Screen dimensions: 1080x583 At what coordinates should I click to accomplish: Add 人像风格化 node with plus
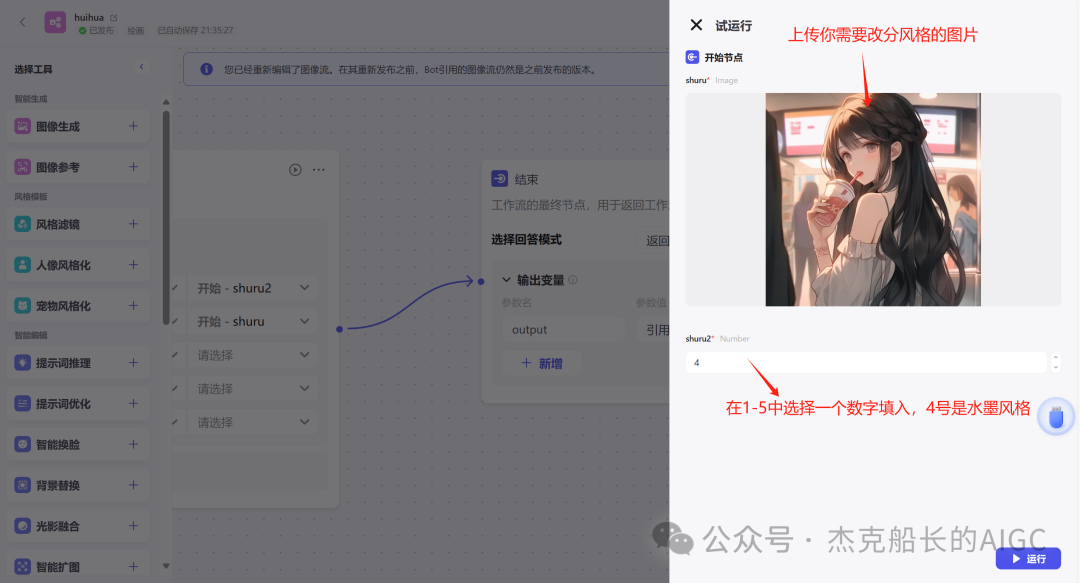[134, 265]
